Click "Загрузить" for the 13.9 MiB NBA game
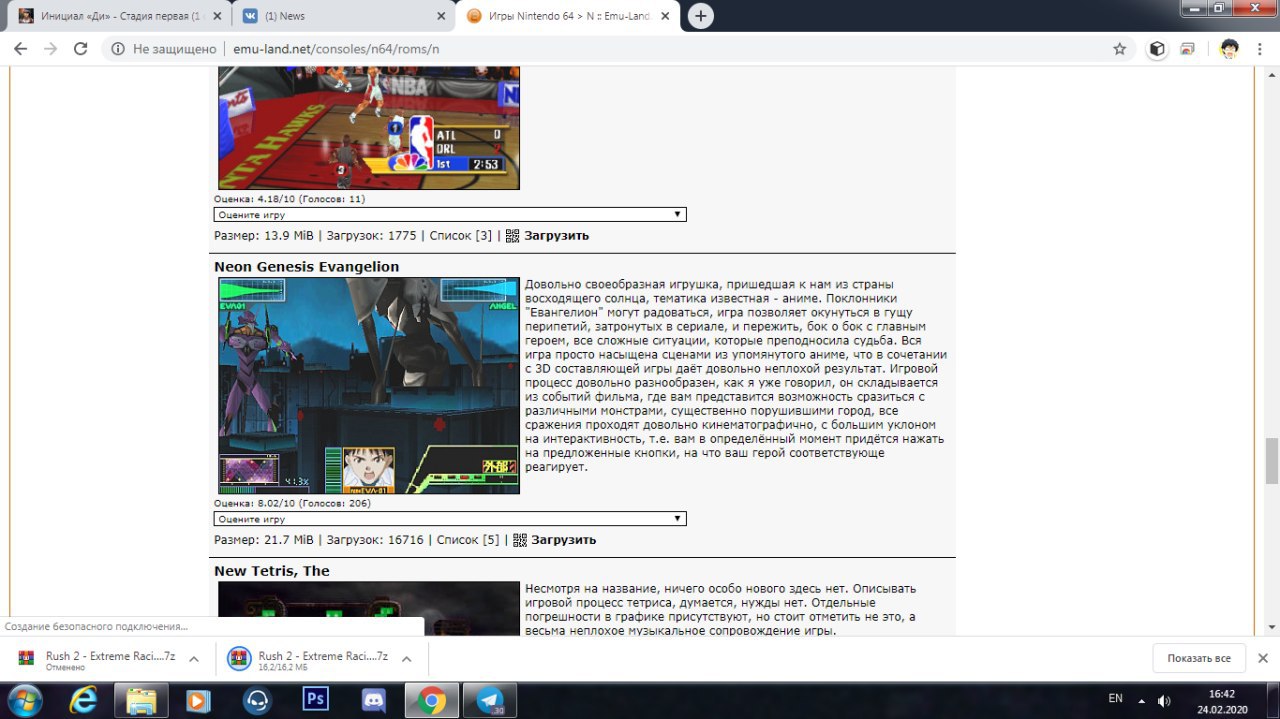1280x719 pixels. (x=556, y=236)
